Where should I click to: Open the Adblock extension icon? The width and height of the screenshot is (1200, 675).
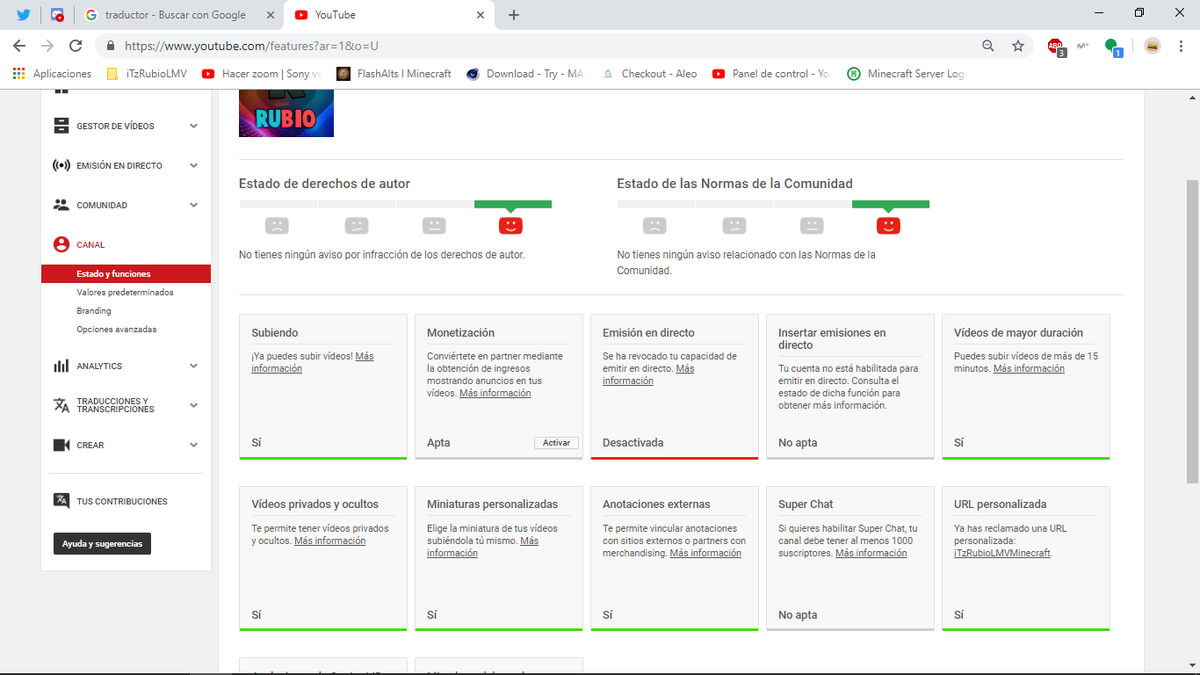(x=1055, y=46)
